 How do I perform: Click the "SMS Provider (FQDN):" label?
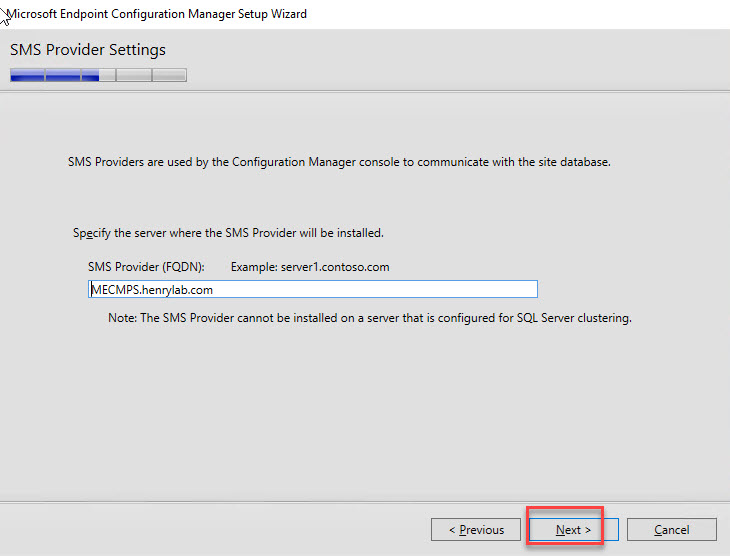[146, 267]
